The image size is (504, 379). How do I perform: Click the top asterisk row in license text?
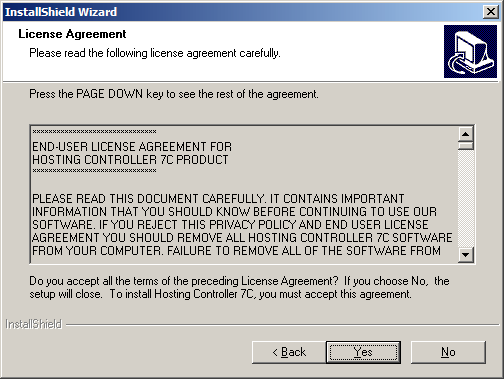[x=94, y=132]
